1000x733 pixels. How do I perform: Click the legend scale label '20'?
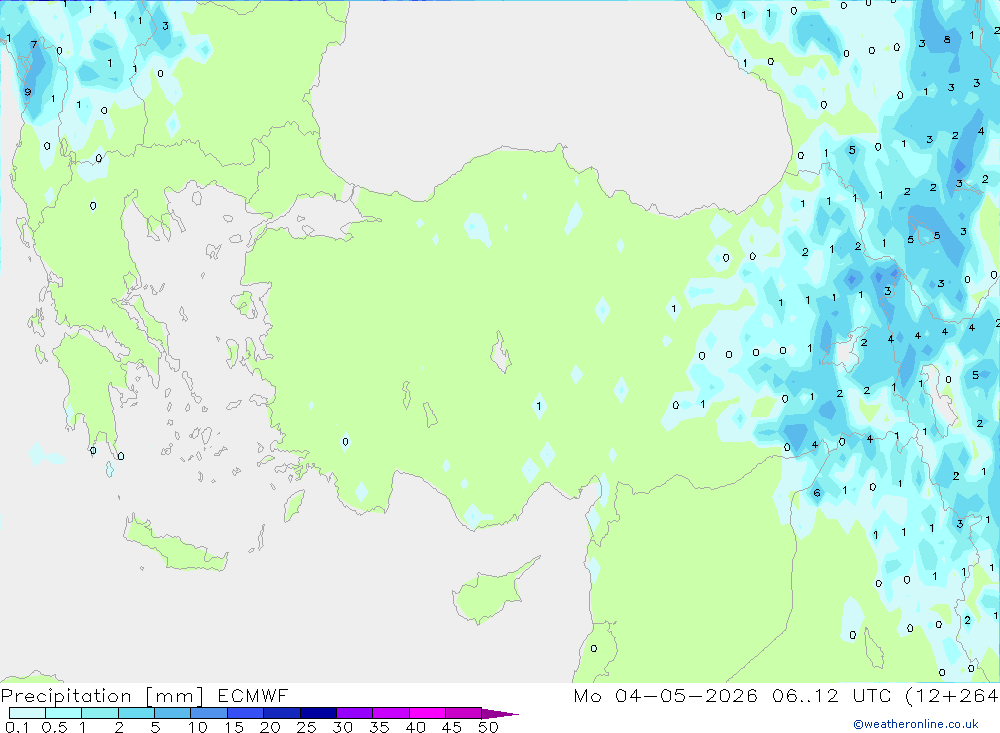[270, 727]
